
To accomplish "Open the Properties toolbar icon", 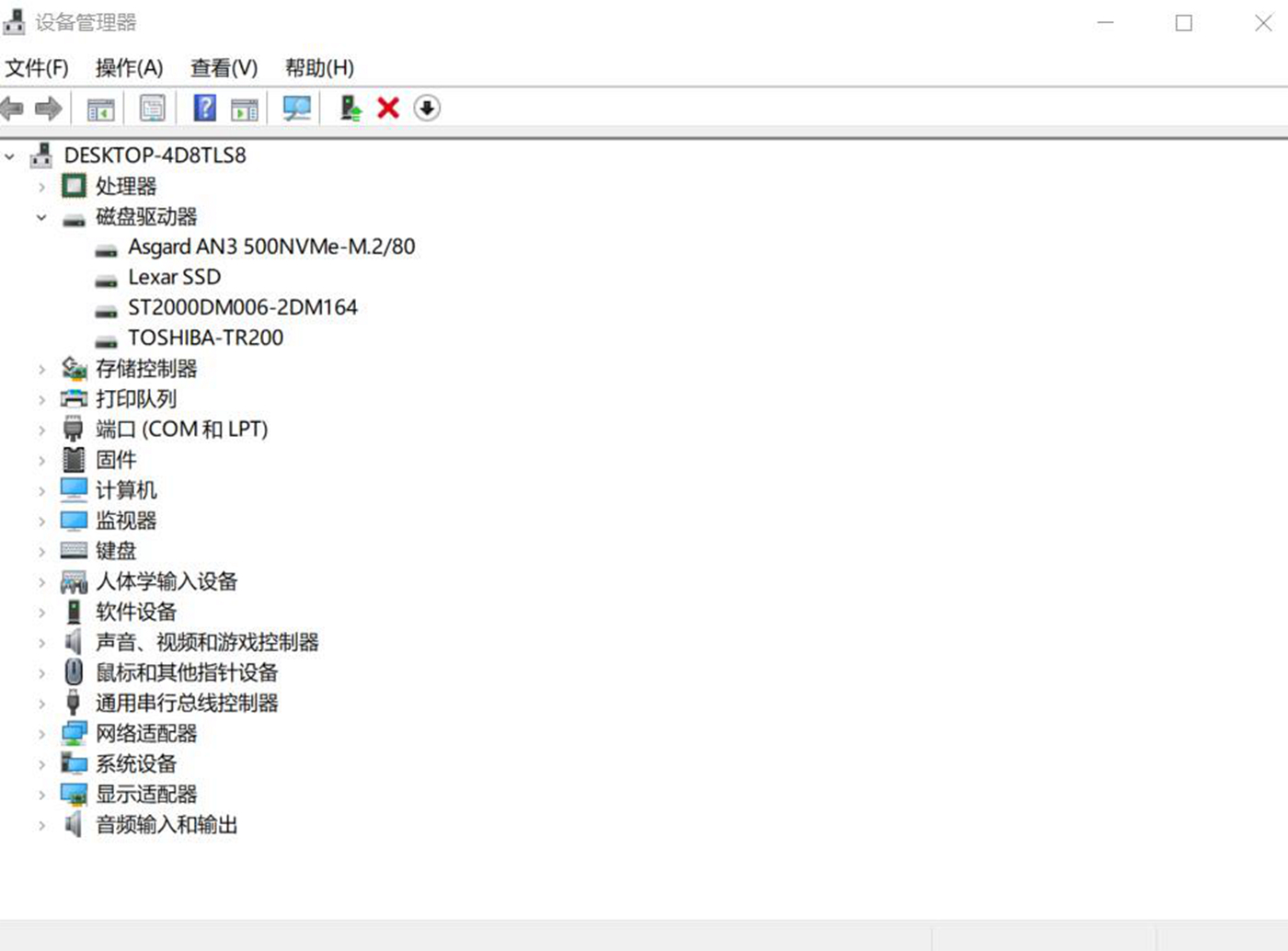I will click(x=152, y=109).
